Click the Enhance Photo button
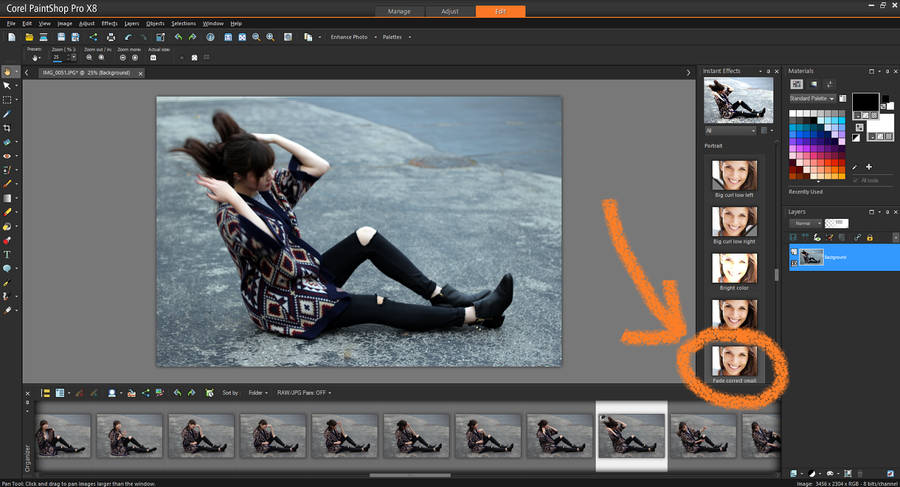 click(348, 37)
